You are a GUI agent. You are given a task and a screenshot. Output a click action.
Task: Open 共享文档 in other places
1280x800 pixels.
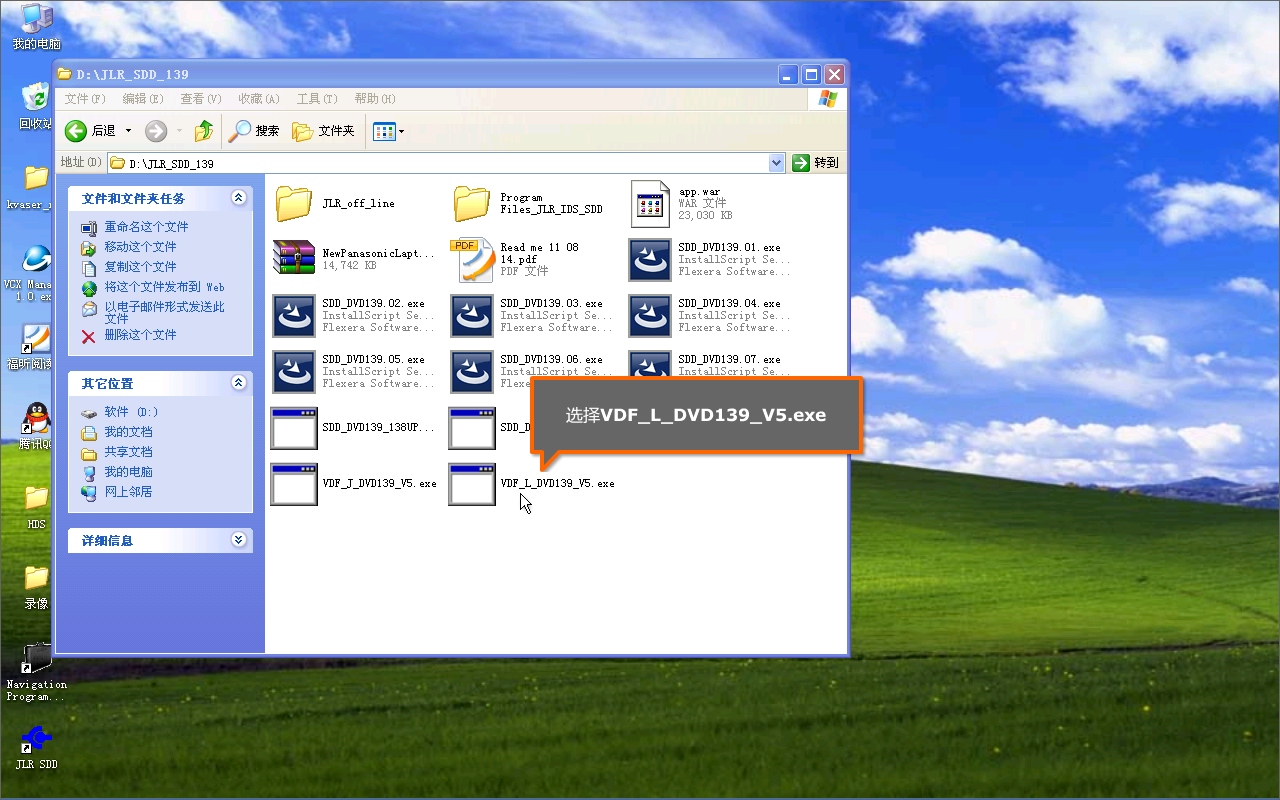pyautogui.click(x=128, y=452)
